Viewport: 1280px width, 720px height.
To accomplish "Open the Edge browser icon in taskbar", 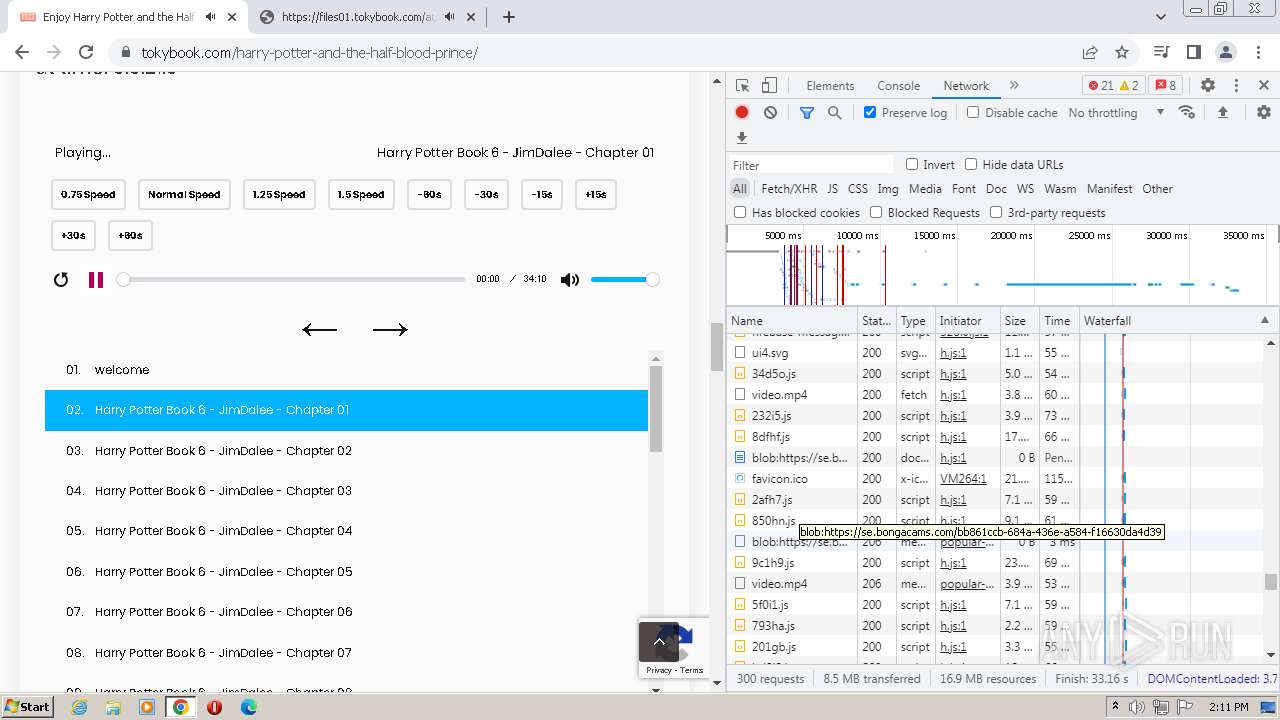I will click(x=248, y=707).
